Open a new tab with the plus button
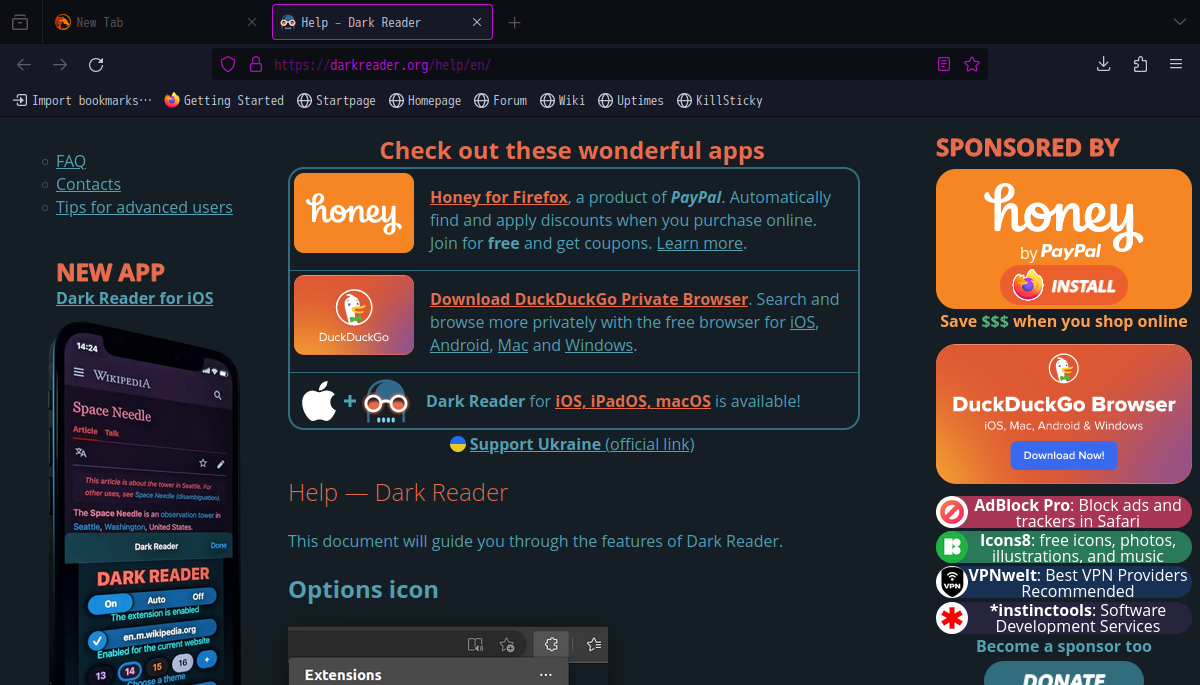Viewport: 1200px width, 685px height. coord(515,22)
